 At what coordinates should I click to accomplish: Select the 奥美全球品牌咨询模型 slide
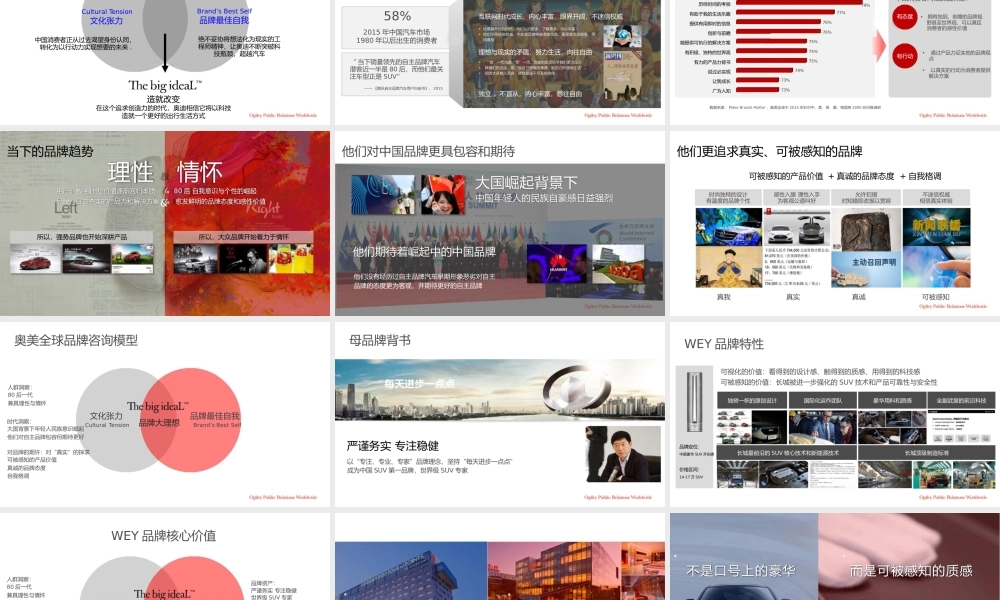164,413
